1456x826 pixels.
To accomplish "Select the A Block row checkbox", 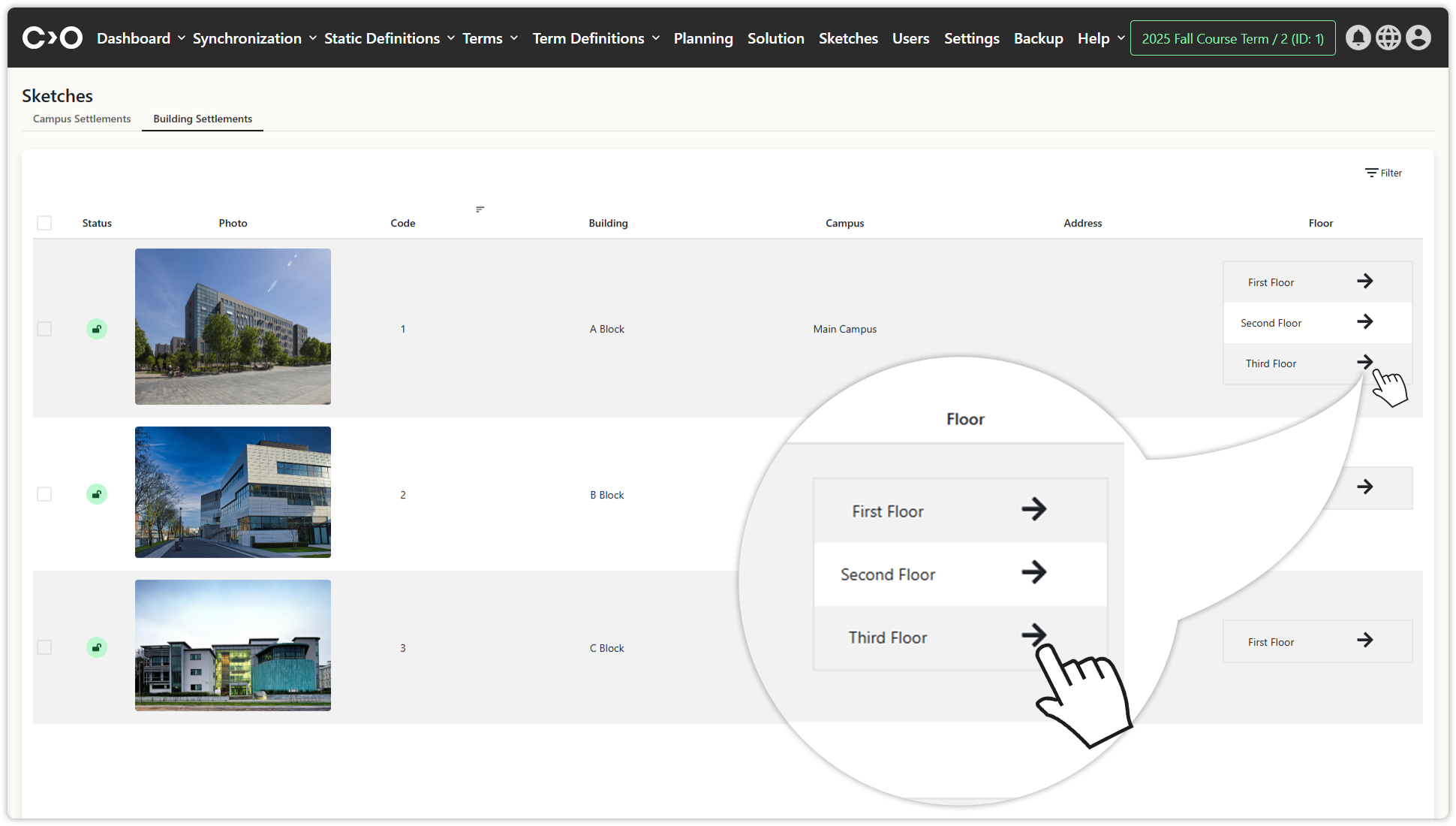I will [44, 329].
